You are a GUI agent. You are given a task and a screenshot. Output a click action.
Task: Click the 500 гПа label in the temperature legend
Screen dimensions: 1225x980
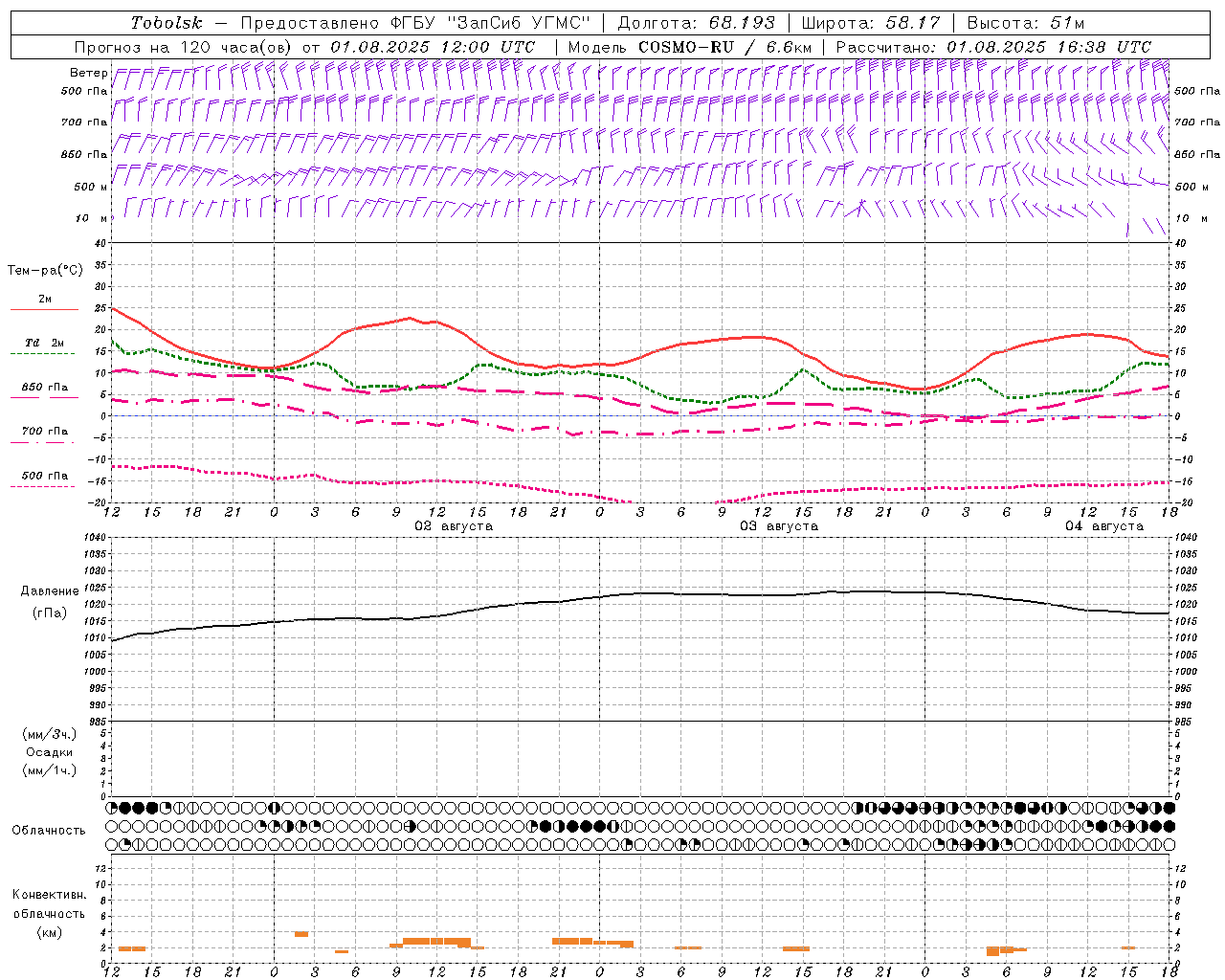point(44,476)
